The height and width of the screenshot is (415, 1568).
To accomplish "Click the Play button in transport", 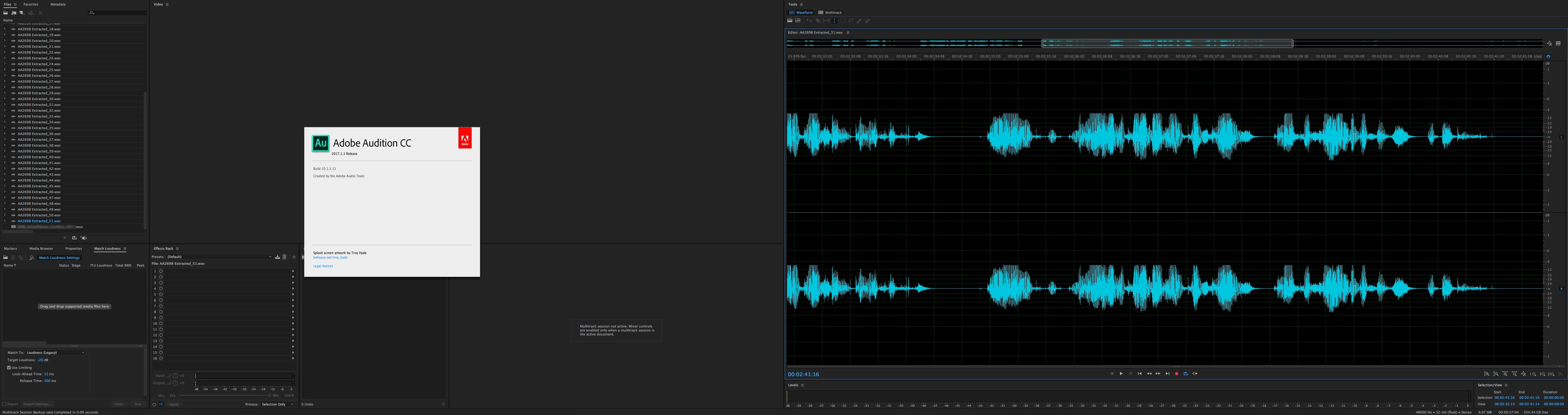I will point(1121,374).
